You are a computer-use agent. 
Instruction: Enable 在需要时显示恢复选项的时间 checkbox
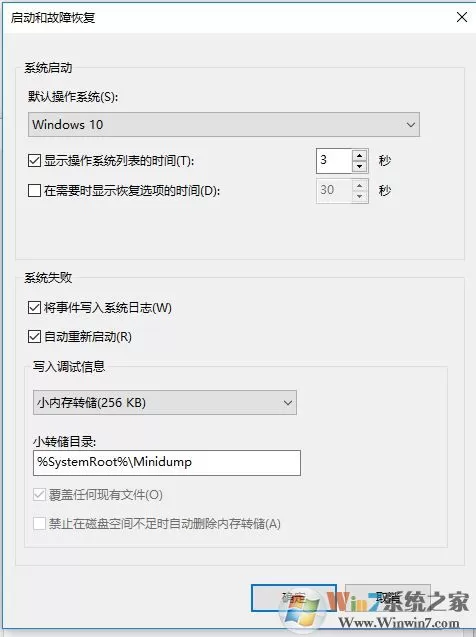pyautogui.click(x=35, y=190)
